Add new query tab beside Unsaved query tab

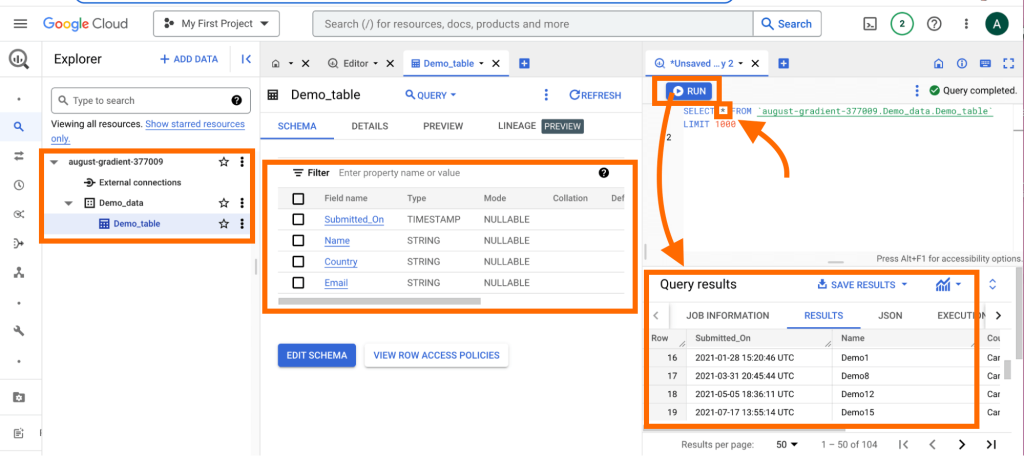click(x=784, y=63)
